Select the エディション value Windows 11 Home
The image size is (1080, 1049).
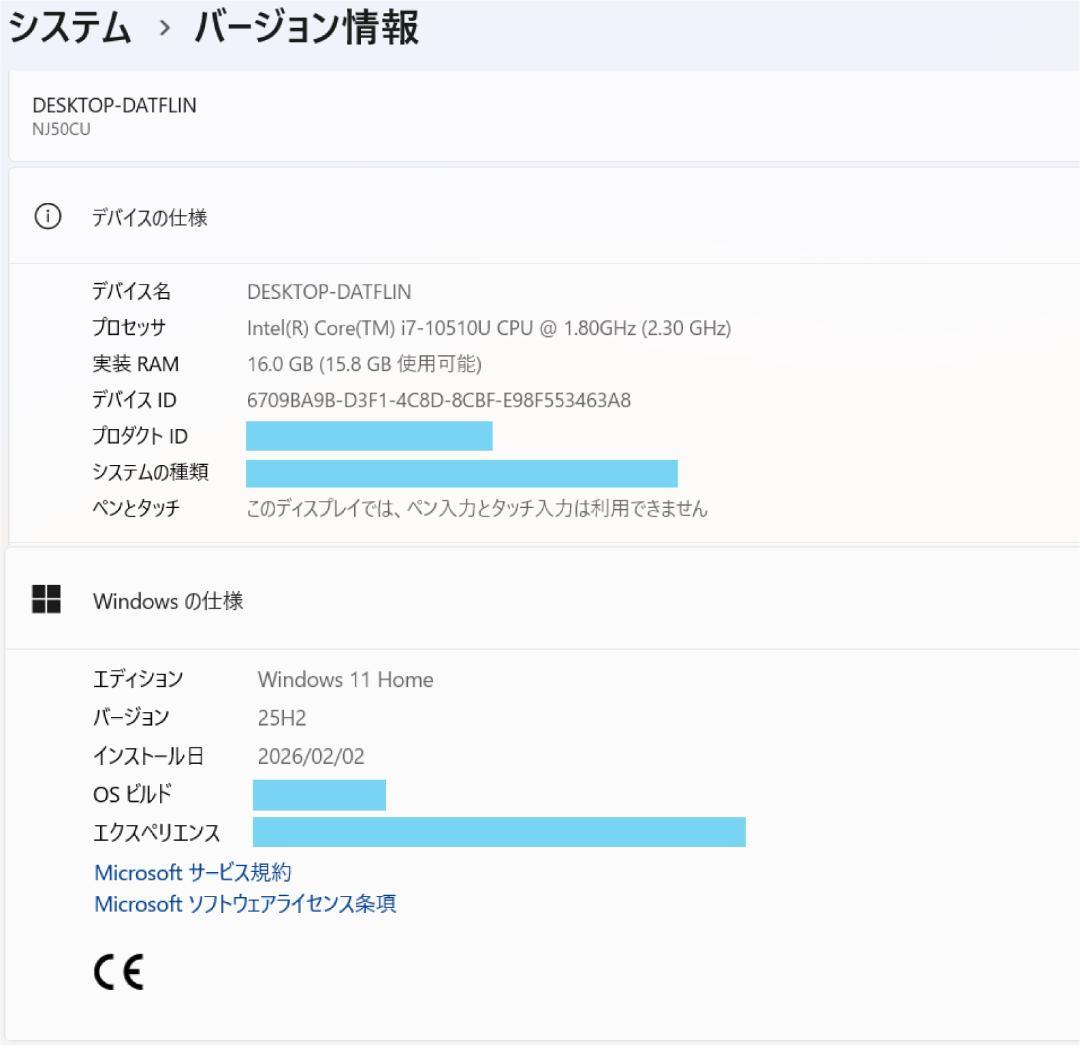coord(343,680)
